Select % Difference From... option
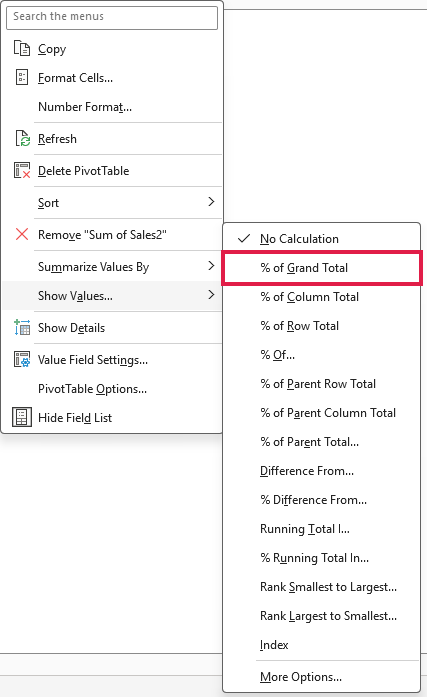Screen dimensions: 427x697 pos(321,500)
